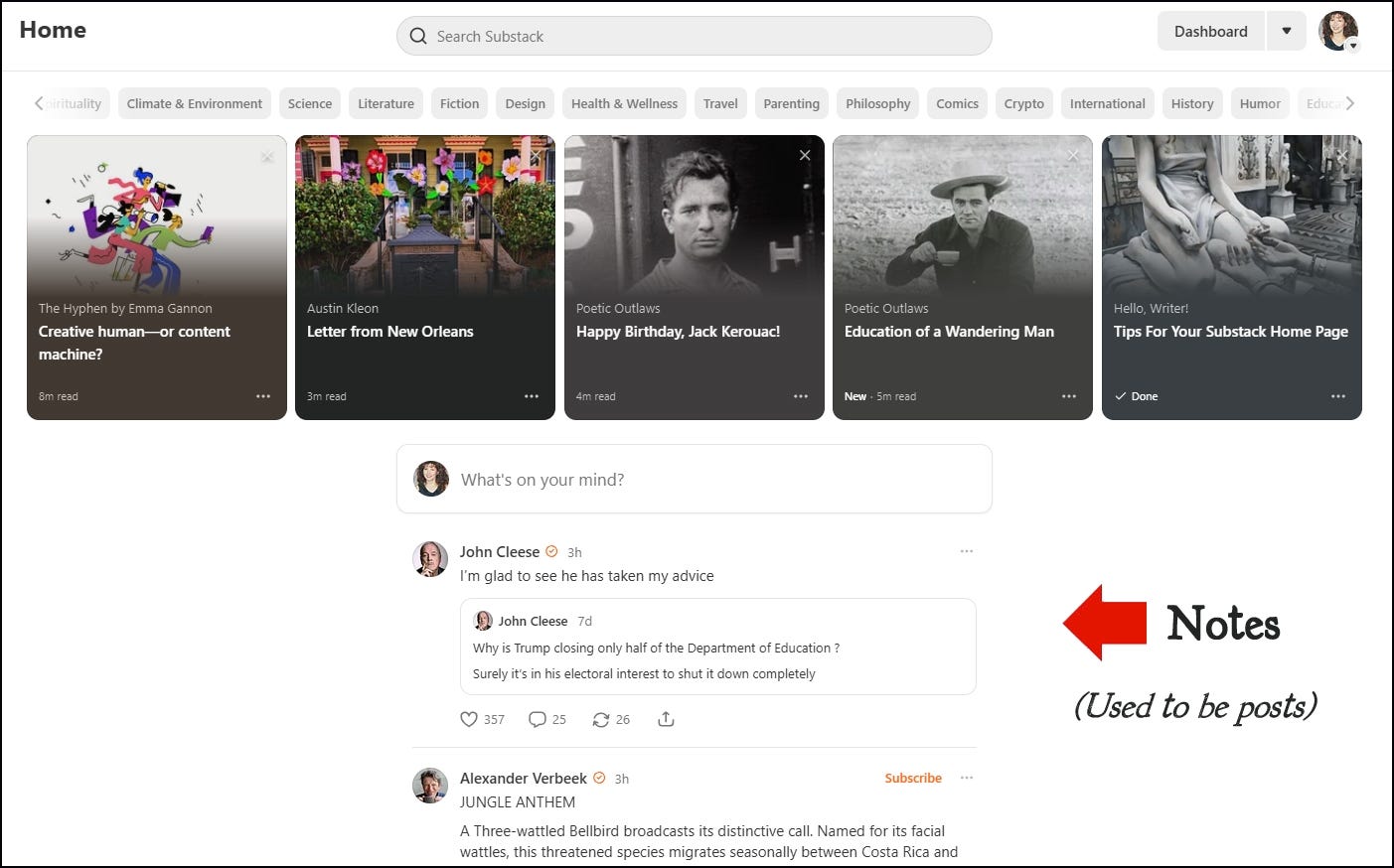
Task: Click the avatar beside What's on your mind
Action: click(431, 479)
